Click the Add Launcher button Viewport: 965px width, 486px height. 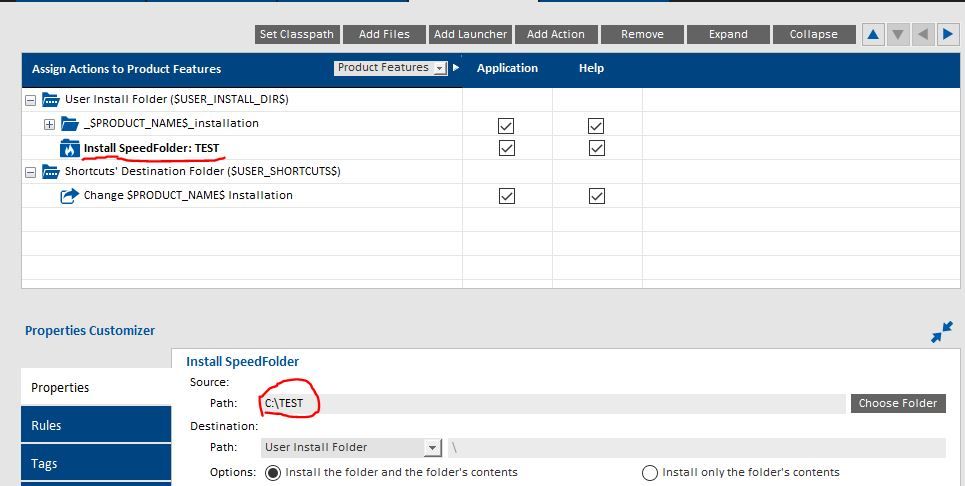click(470, 34)
